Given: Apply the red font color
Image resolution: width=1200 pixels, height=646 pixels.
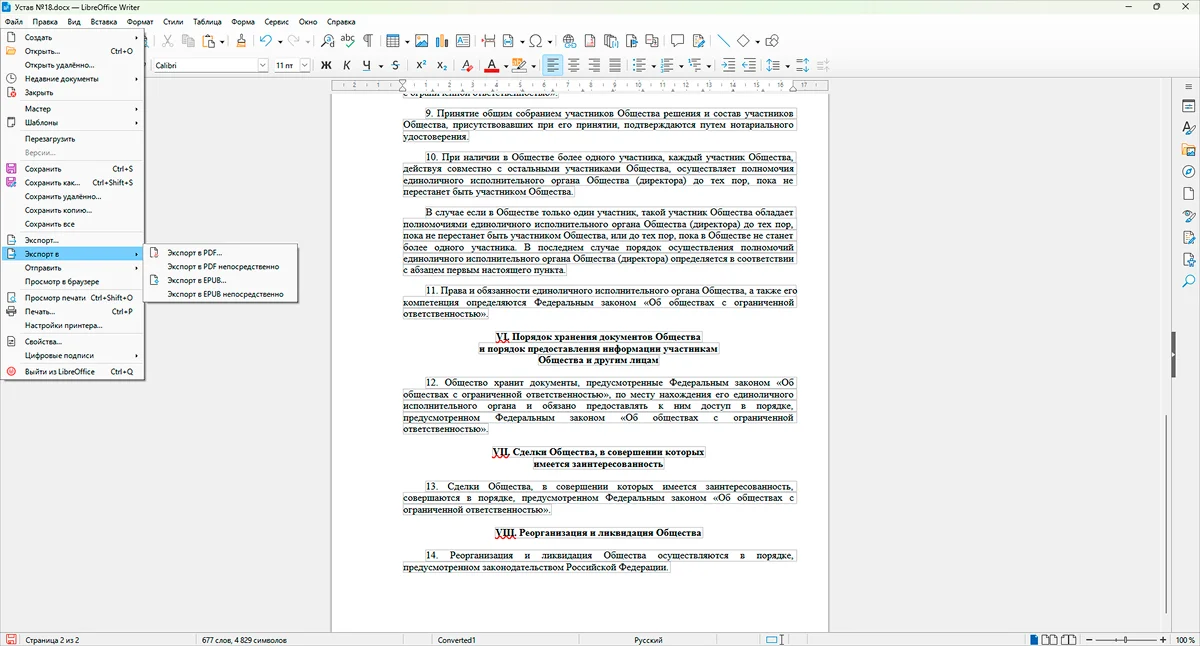Looking at the screenshot, I should (x=492, y=65).
